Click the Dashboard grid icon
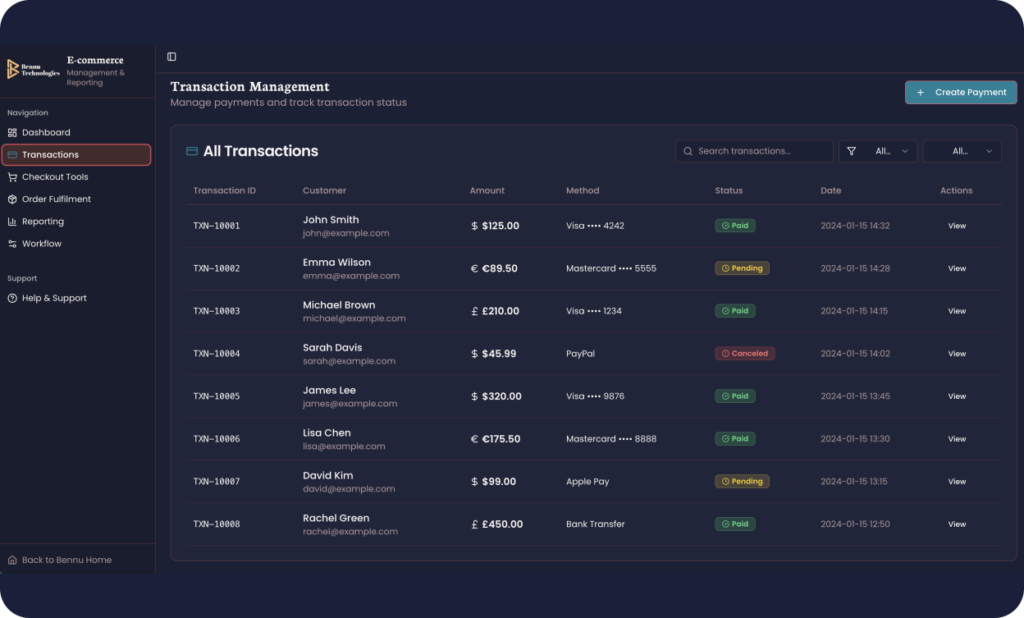The image size is (1024, 618). [12, 133]
